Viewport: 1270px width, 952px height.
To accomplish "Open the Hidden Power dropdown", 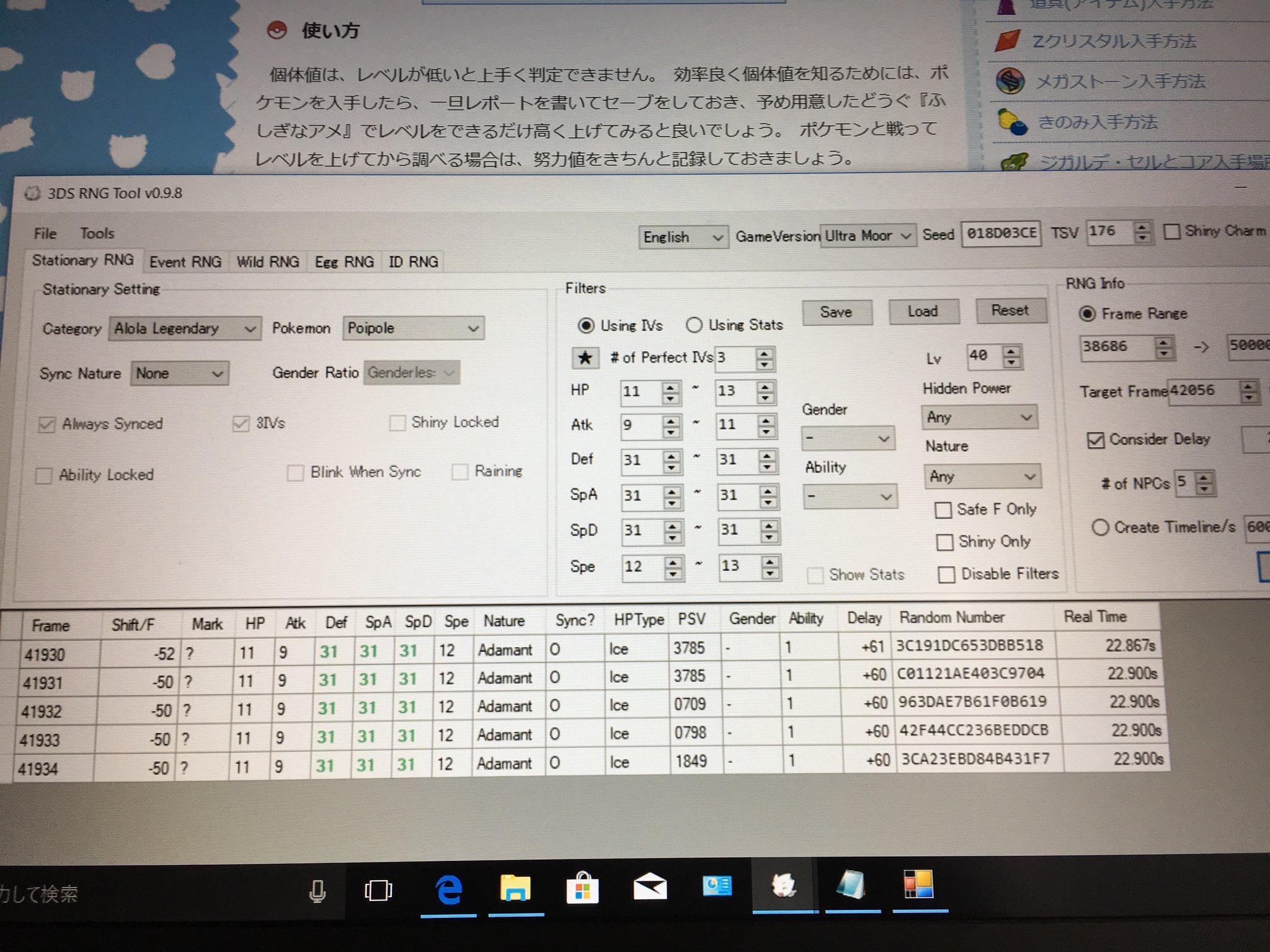I will coord(979,418).
